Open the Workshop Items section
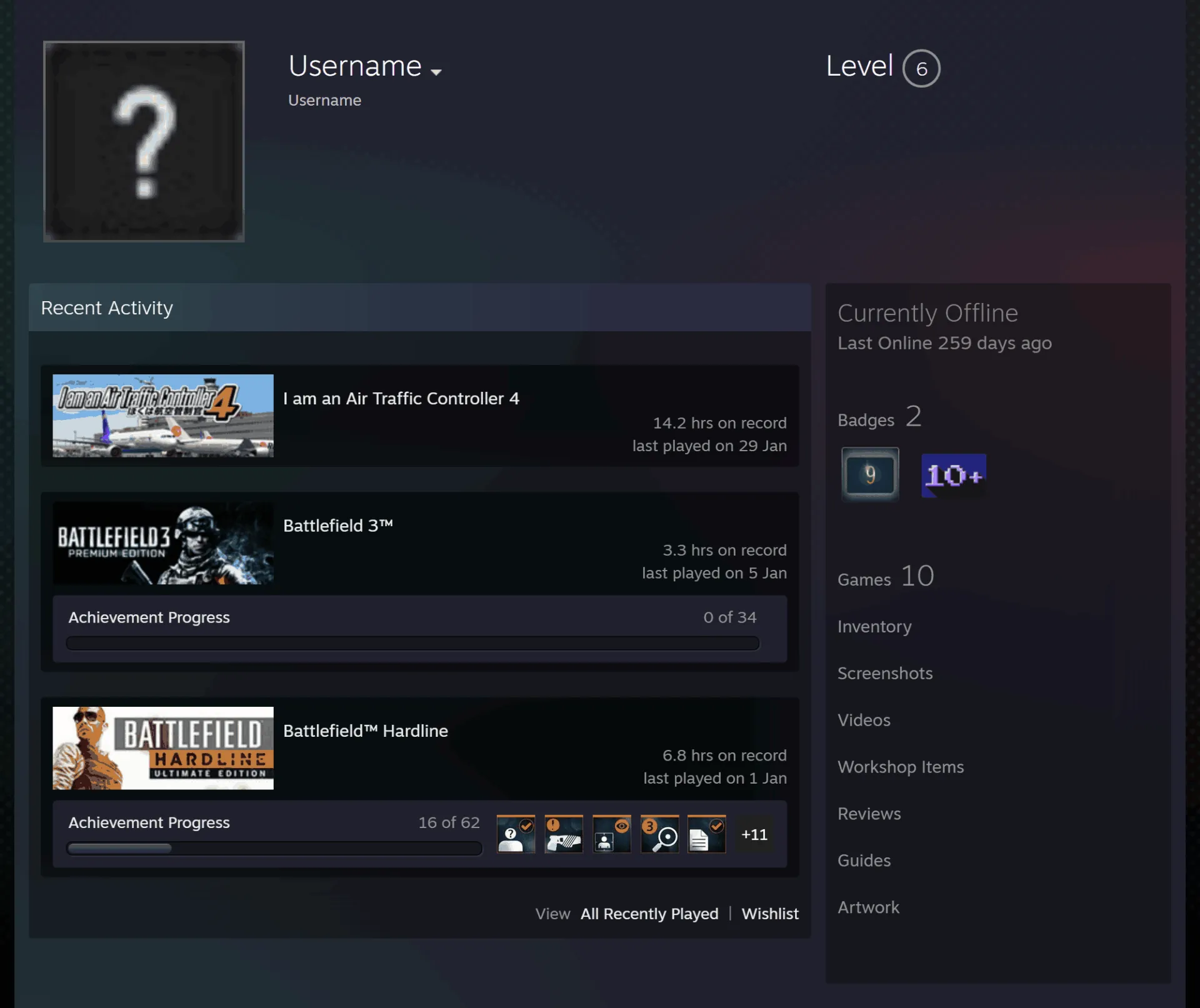The height and width of the screenshot is (1008, 1200). pyautogui.click(x=901, y=767)
